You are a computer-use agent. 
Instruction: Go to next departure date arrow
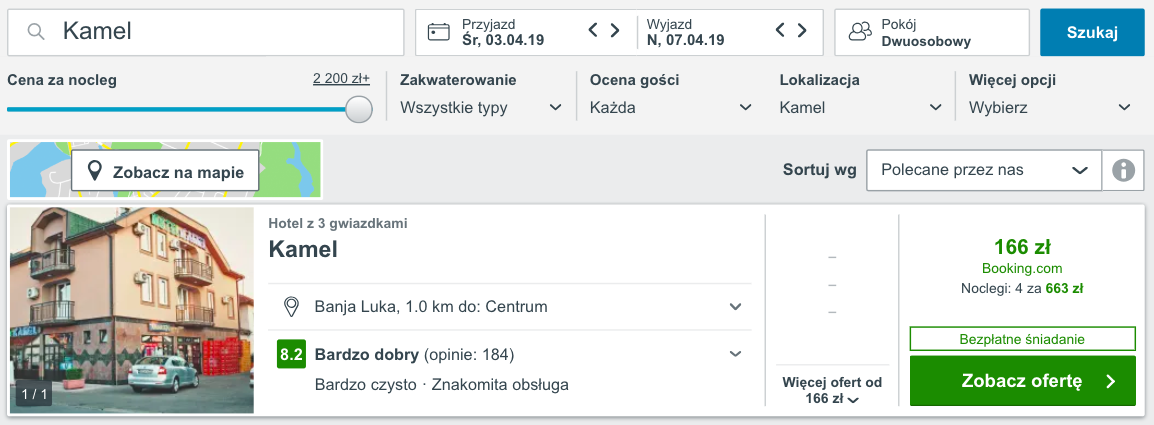point(802,31)
